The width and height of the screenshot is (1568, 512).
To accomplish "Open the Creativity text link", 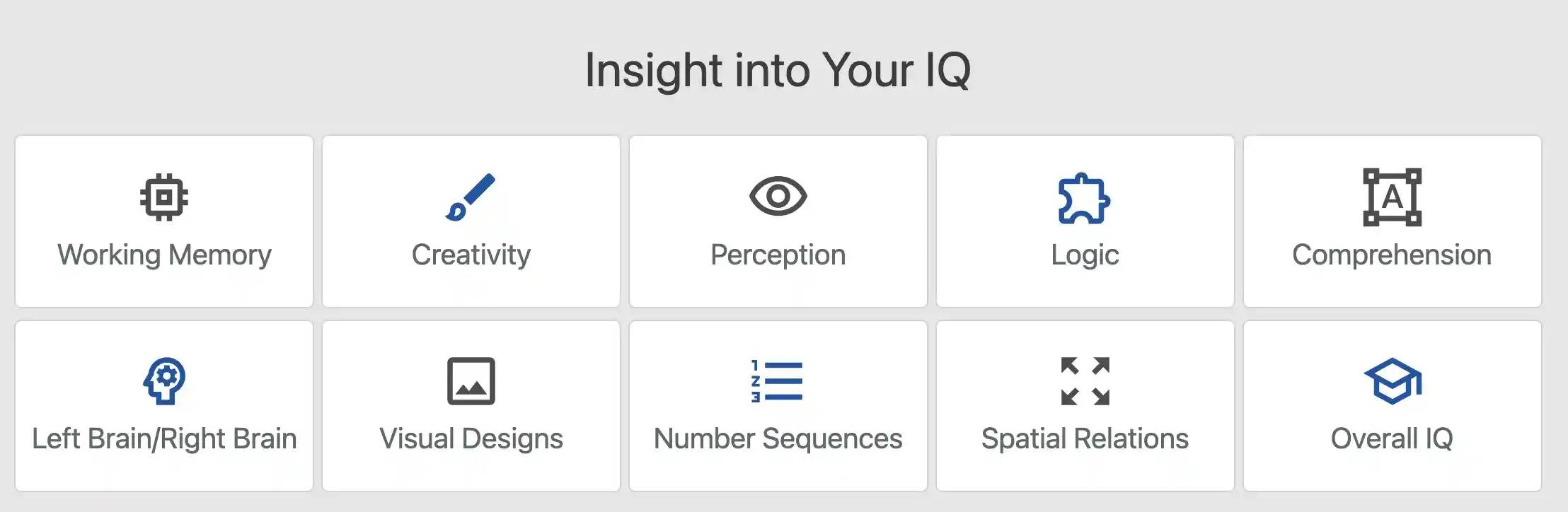I will 471,255.
